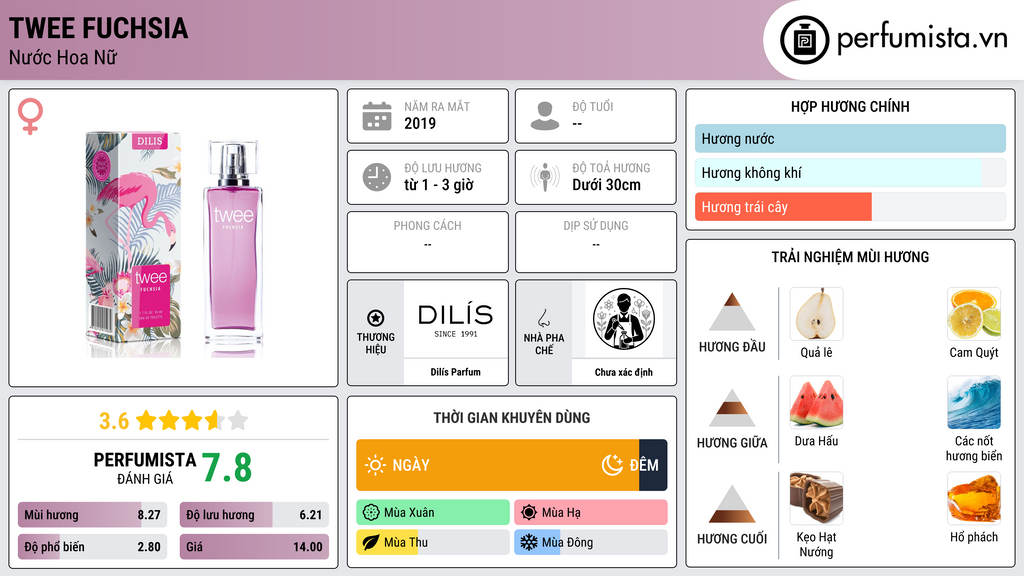
Task: Click the green Perfumista score 7.8
Action: pyautogui.click(x=227, y=468)
